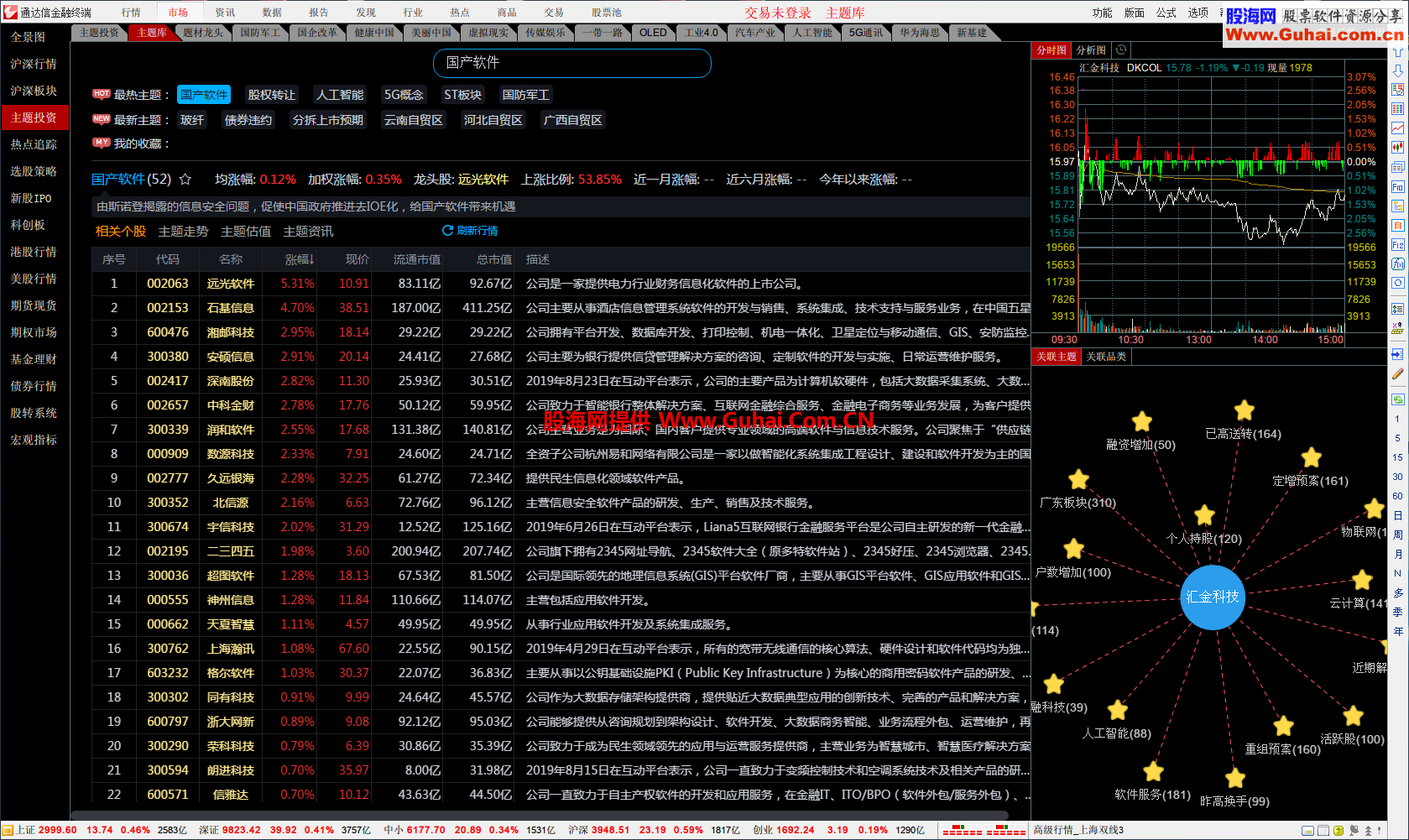This screenshot has width=1409, height=840.
Task: Click the blue arrow panel icon
Action: point(1397,354)
